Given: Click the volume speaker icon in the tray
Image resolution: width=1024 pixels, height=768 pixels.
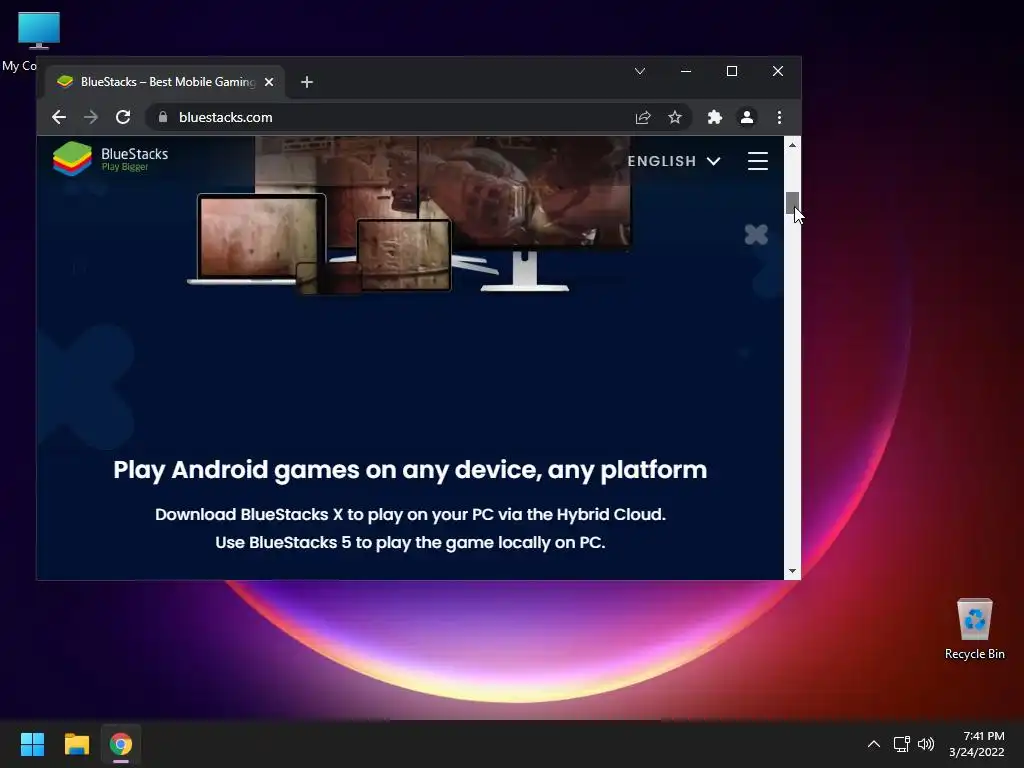Looking at the screenshot, I should pyautogui.click(x=926, y=744).
